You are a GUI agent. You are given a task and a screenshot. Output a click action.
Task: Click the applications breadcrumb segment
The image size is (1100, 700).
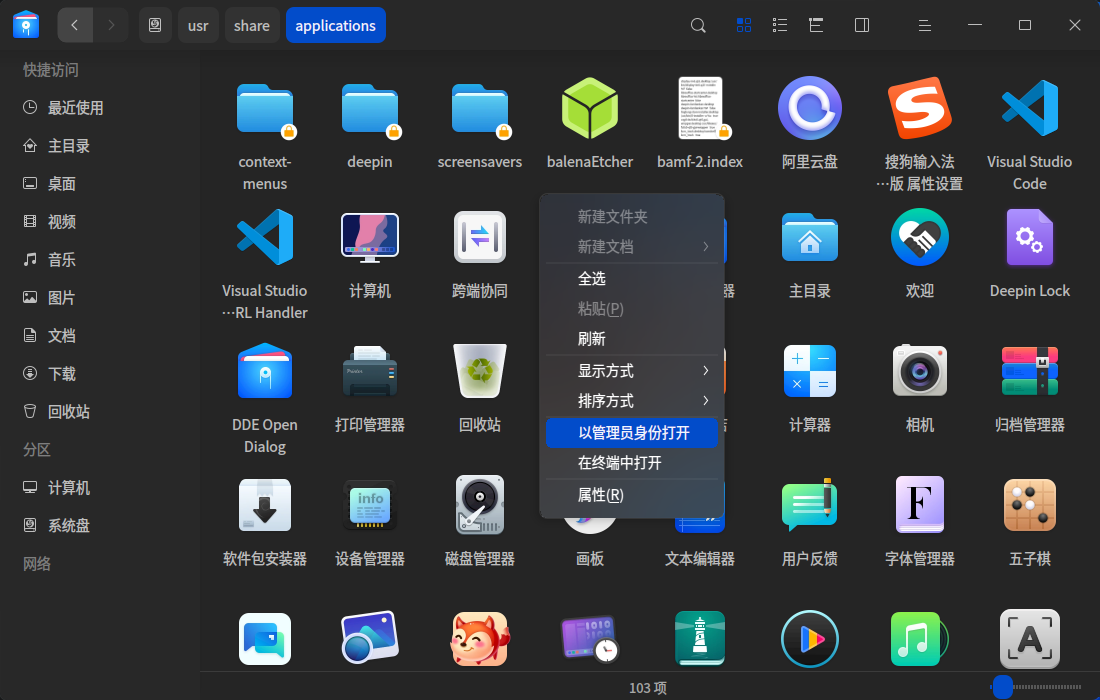[335, 25]
